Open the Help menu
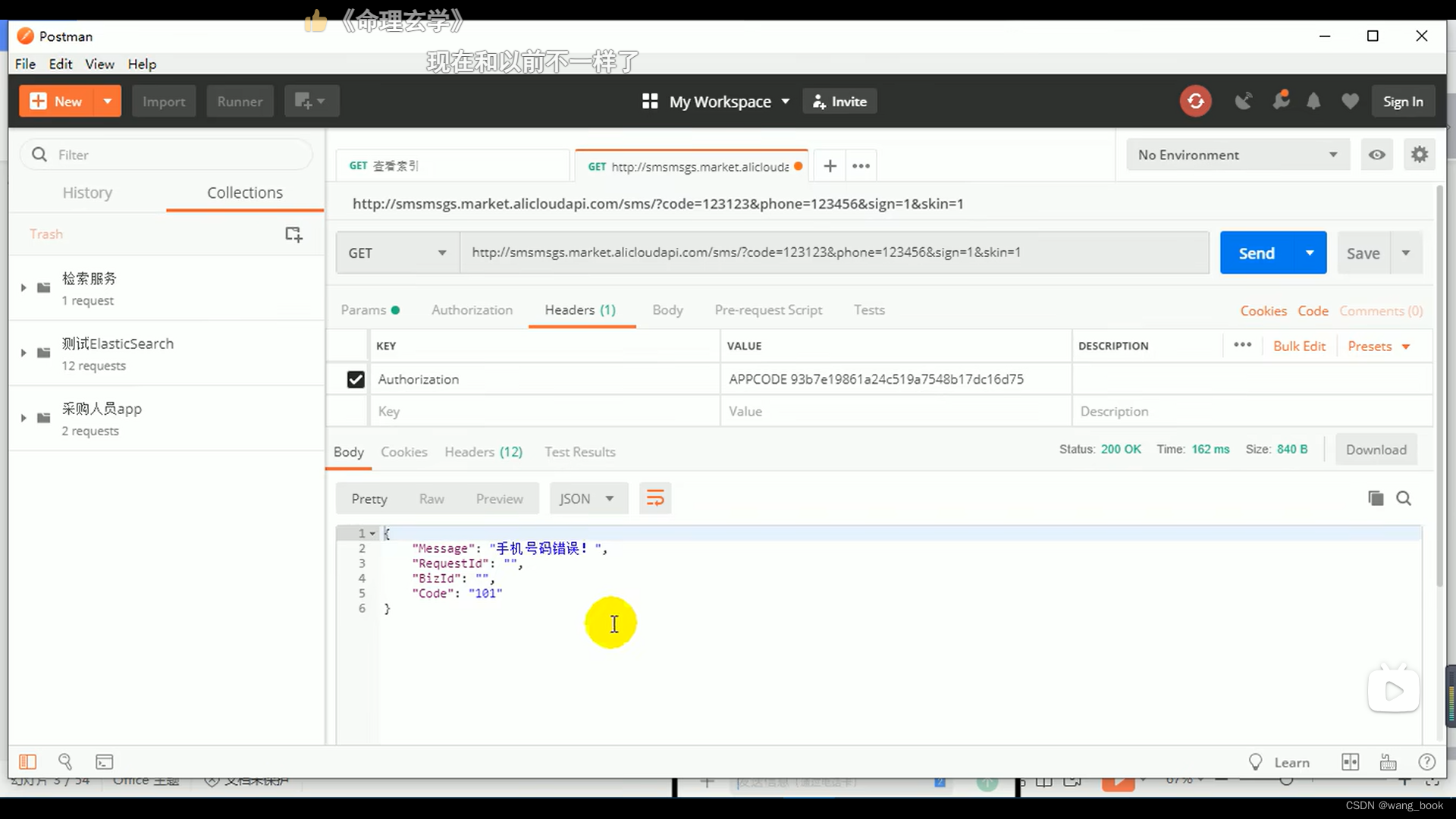Image resolution: width=1456 pixels, height=819 pixels. pyautogui.click(x=142, y=64)
